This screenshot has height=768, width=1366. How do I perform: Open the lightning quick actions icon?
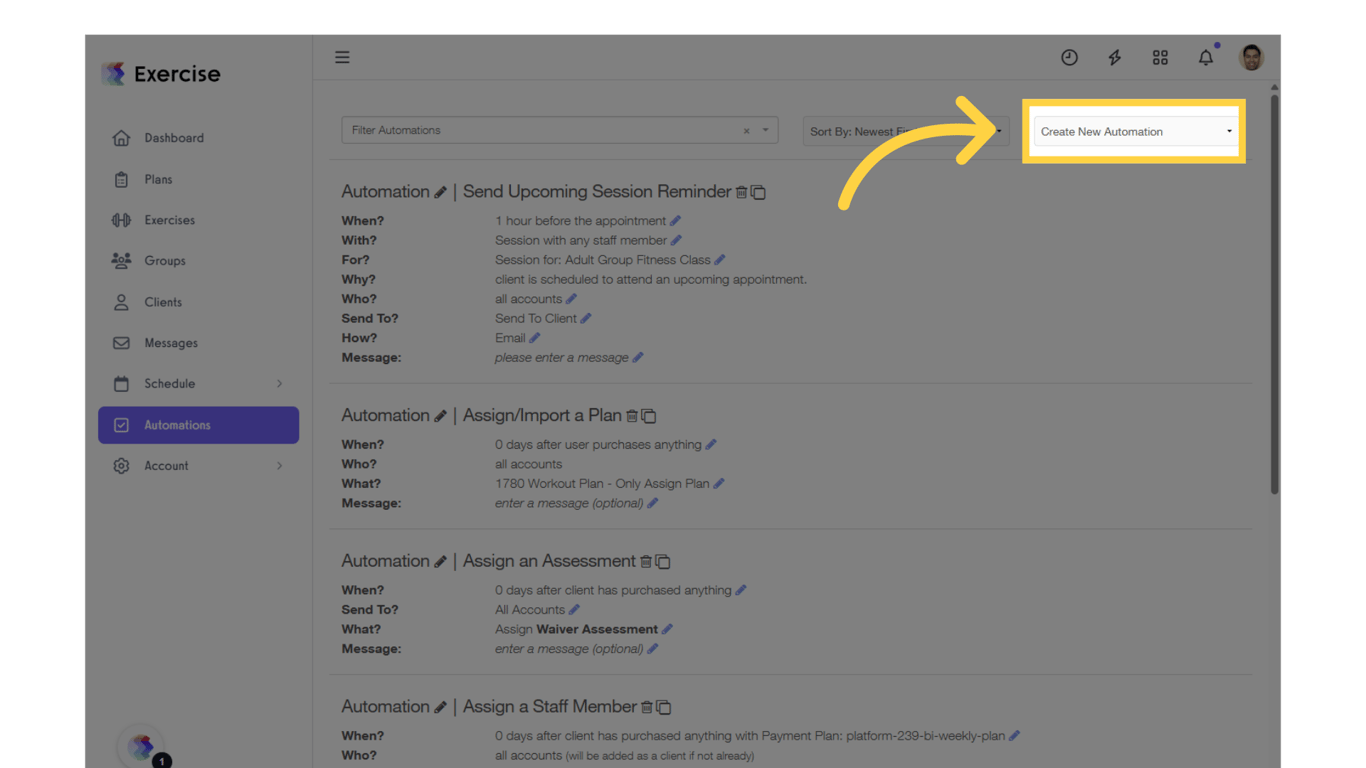coord(1114,57)
